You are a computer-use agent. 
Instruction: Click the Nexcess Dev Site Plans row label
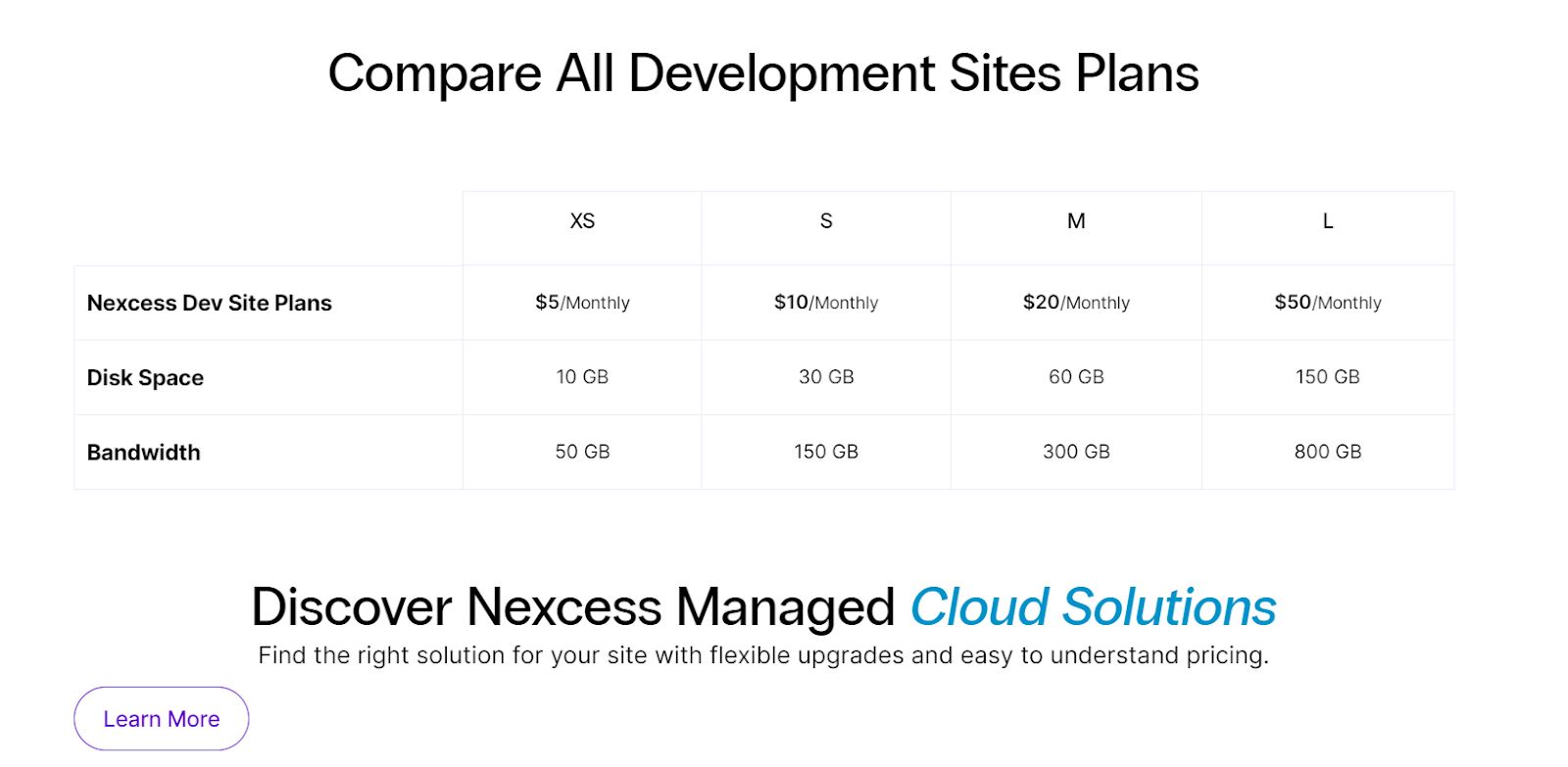(x=210, y=303)
